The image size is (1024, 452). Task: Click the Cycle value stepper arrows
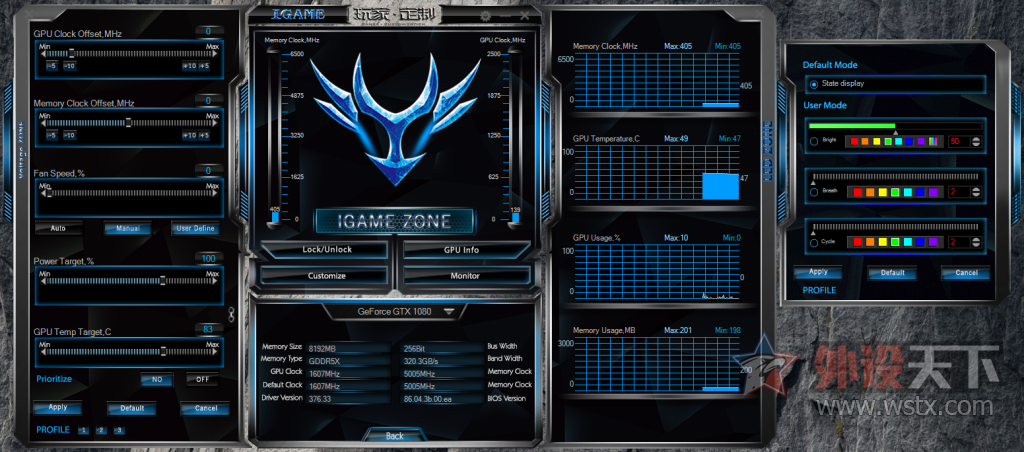click(976, 242)
